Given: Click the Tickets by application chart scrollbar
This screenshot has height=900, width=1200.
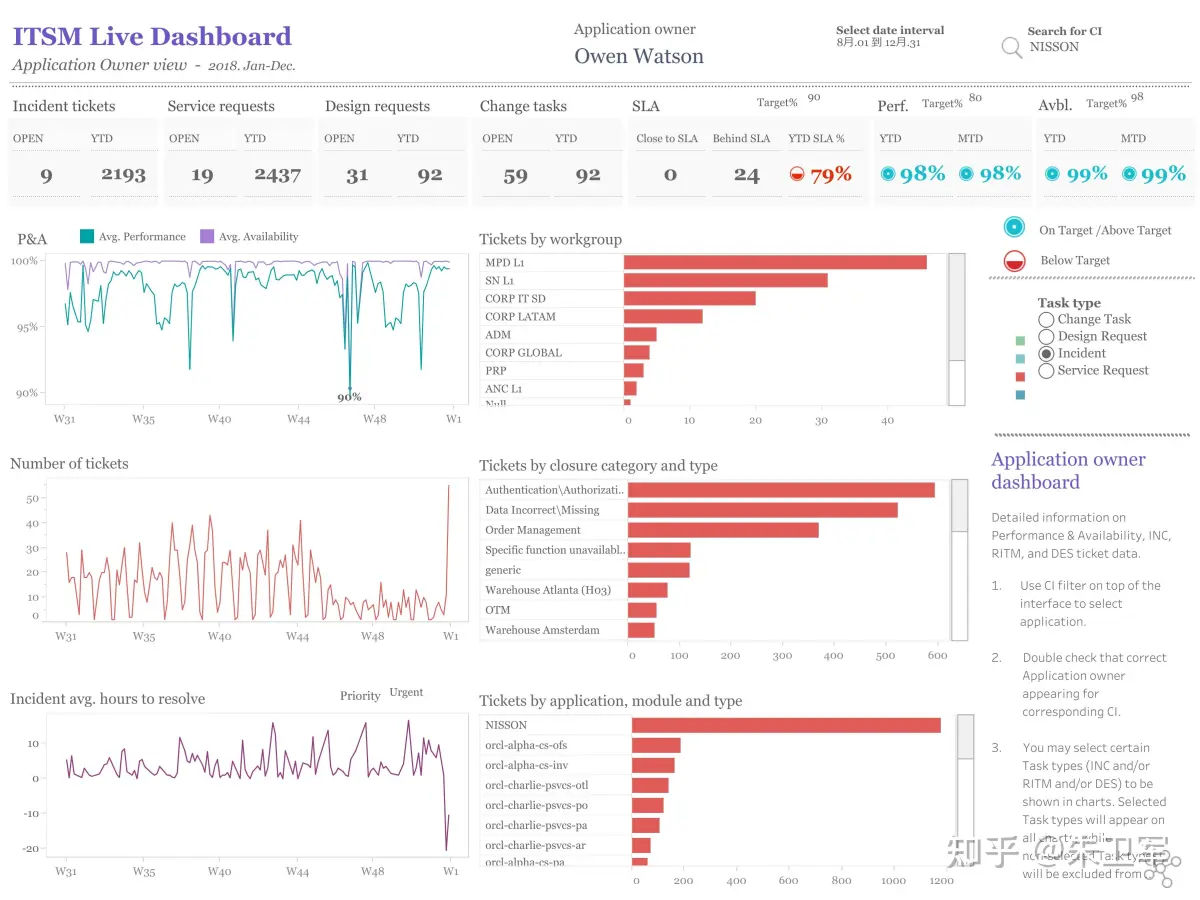Looking at the screenshot, I should 965,790.
